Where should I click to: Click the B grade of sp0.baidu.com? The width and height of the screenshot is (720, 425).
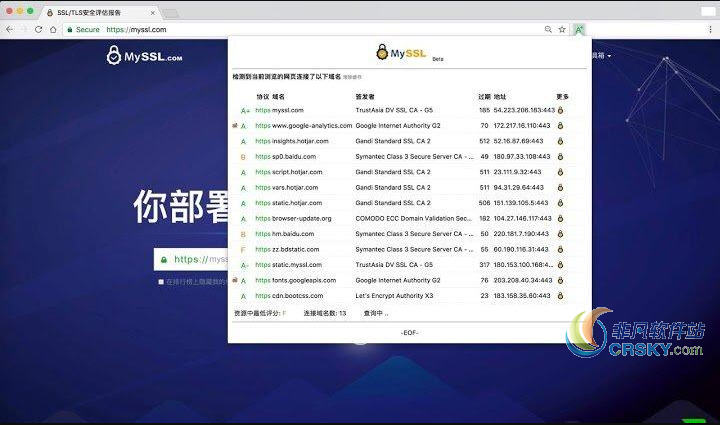coord(243,157)
